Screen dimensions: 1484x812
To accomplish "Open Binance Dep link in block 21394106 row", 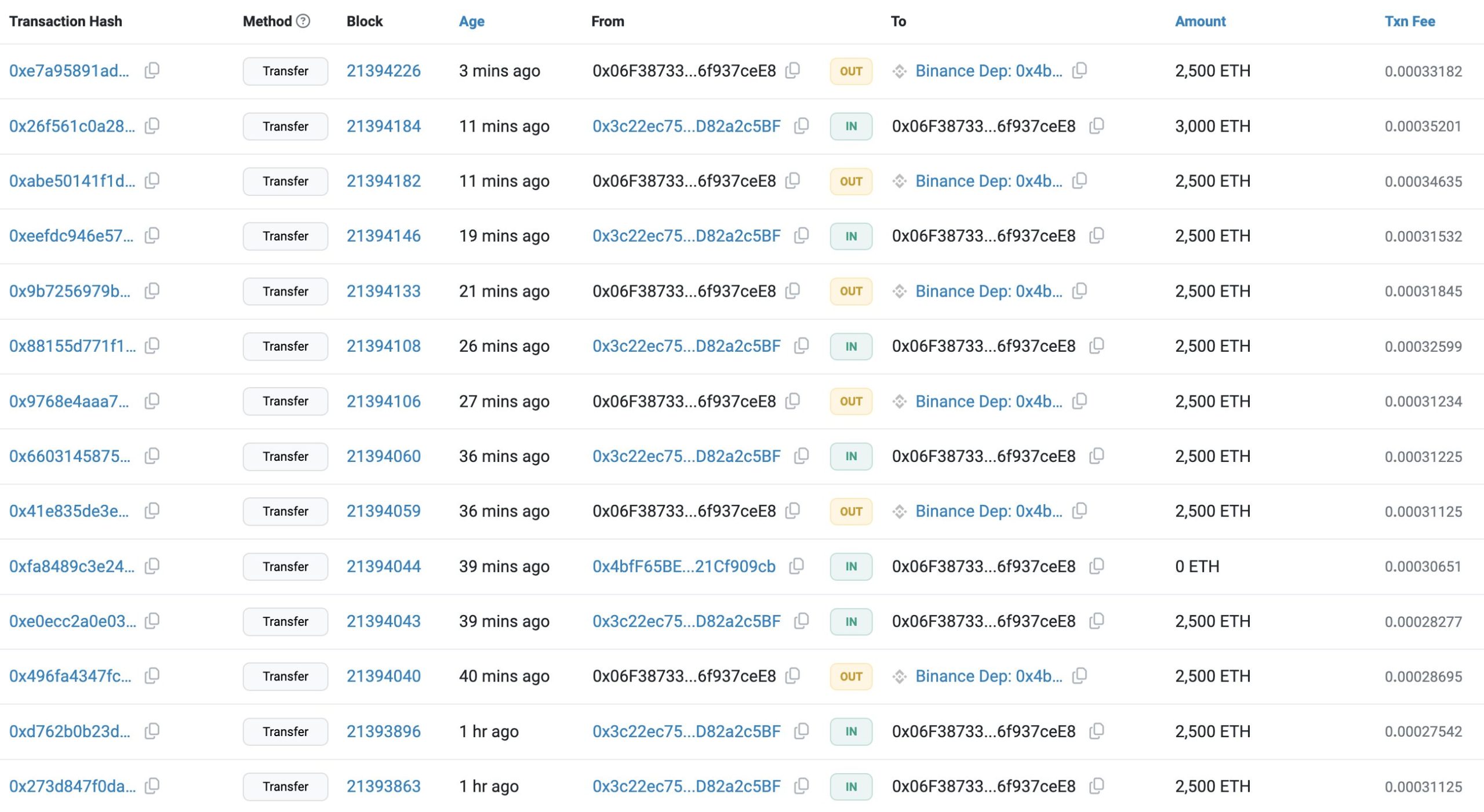I will (988, 401).
